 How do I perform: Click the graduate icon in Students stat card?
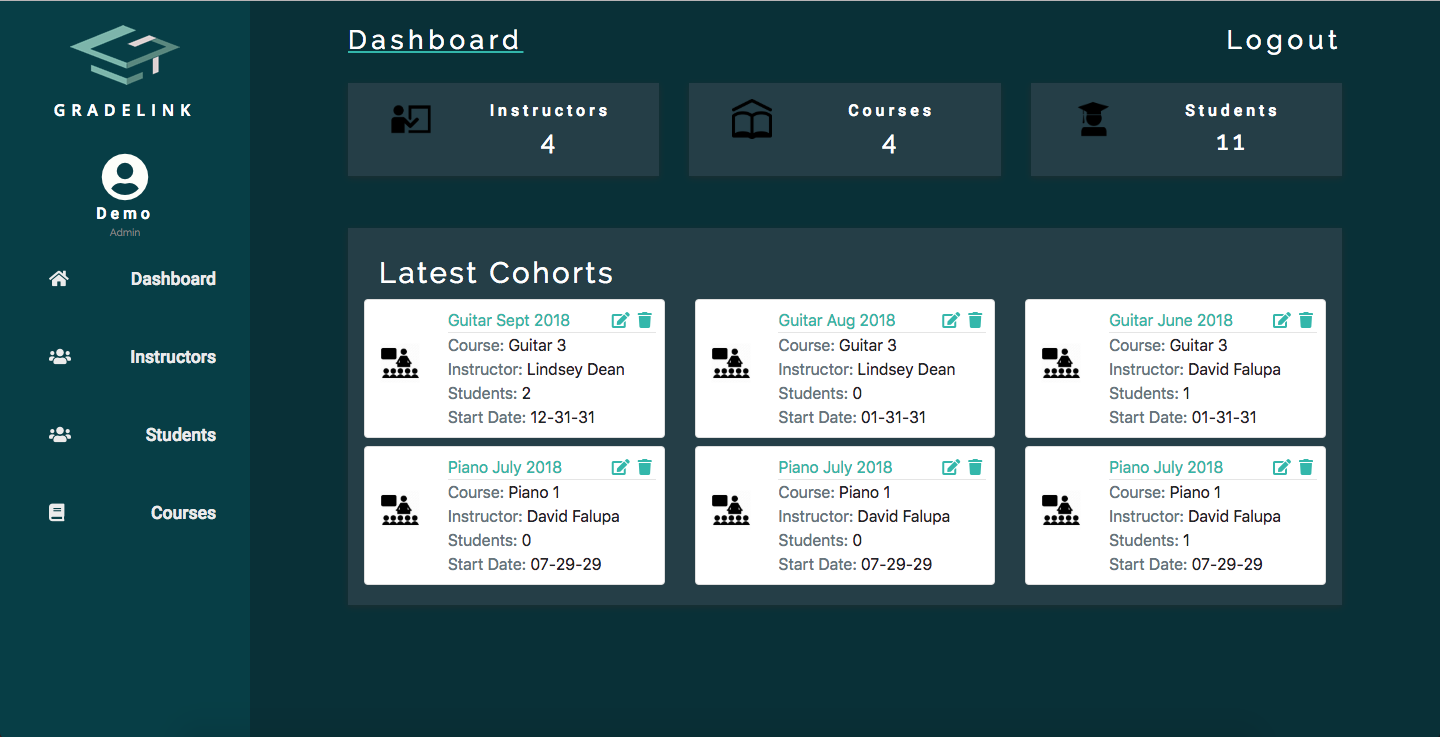point(1094,119)
